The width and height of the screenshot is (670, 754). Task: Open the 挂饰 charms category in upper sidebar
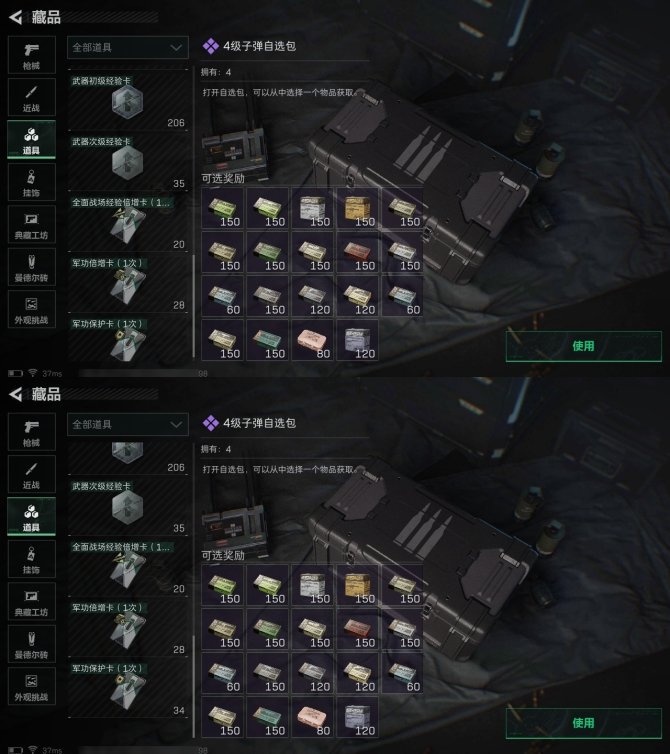click(x=31, y=182)
